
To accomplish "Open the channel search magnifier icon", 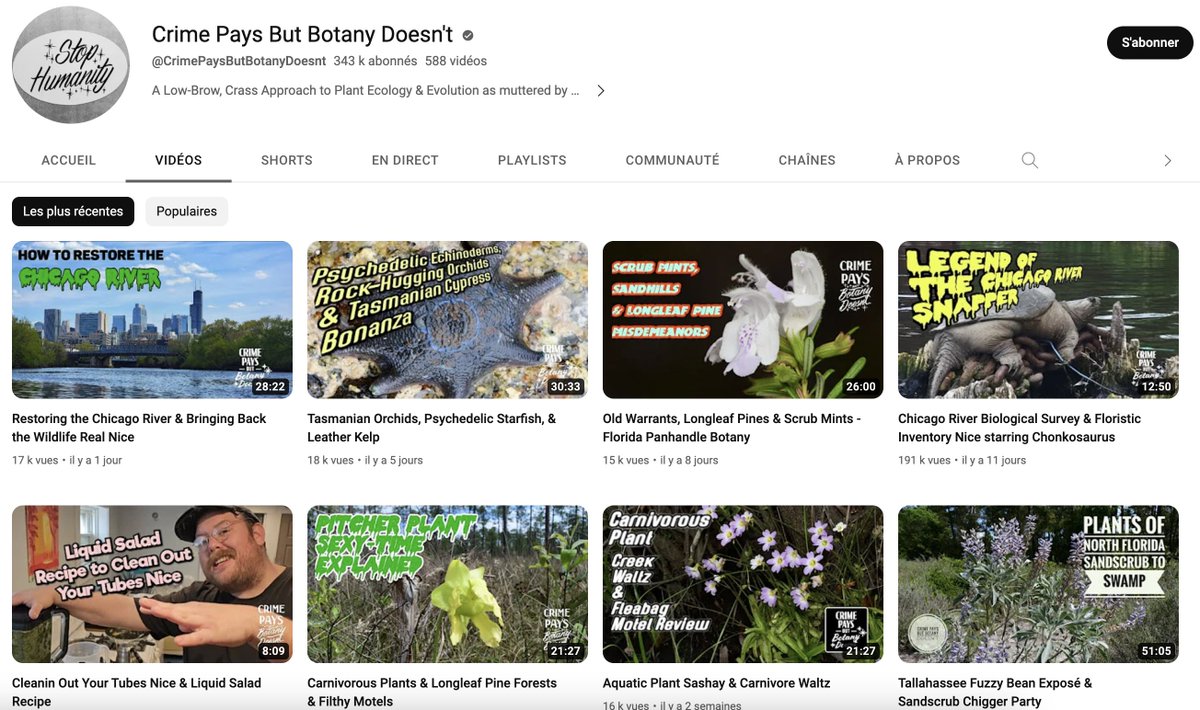I will pyautogui.click(x=1029, y=160).
